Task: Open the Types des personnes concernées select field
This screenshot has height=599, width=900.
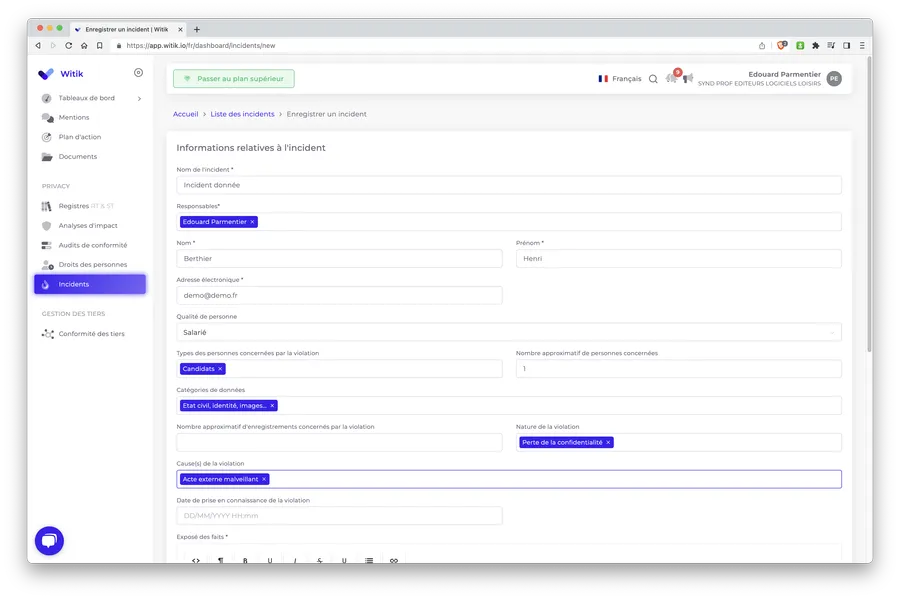Action: 339,369
